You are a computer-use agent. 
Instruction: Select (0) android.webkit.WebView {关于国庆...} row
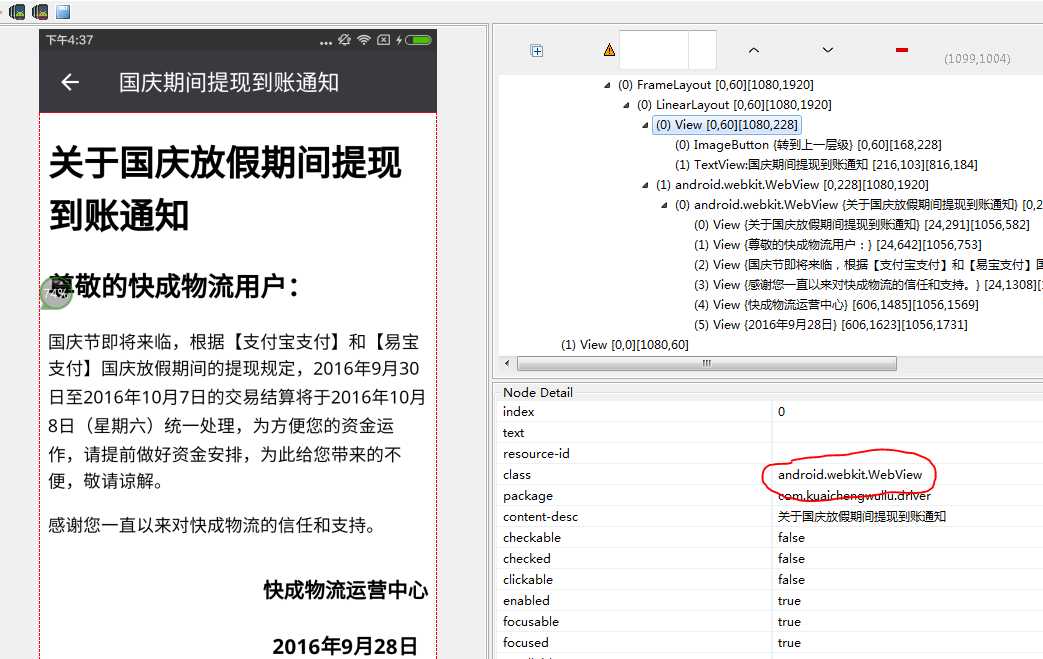pos(858,204)
